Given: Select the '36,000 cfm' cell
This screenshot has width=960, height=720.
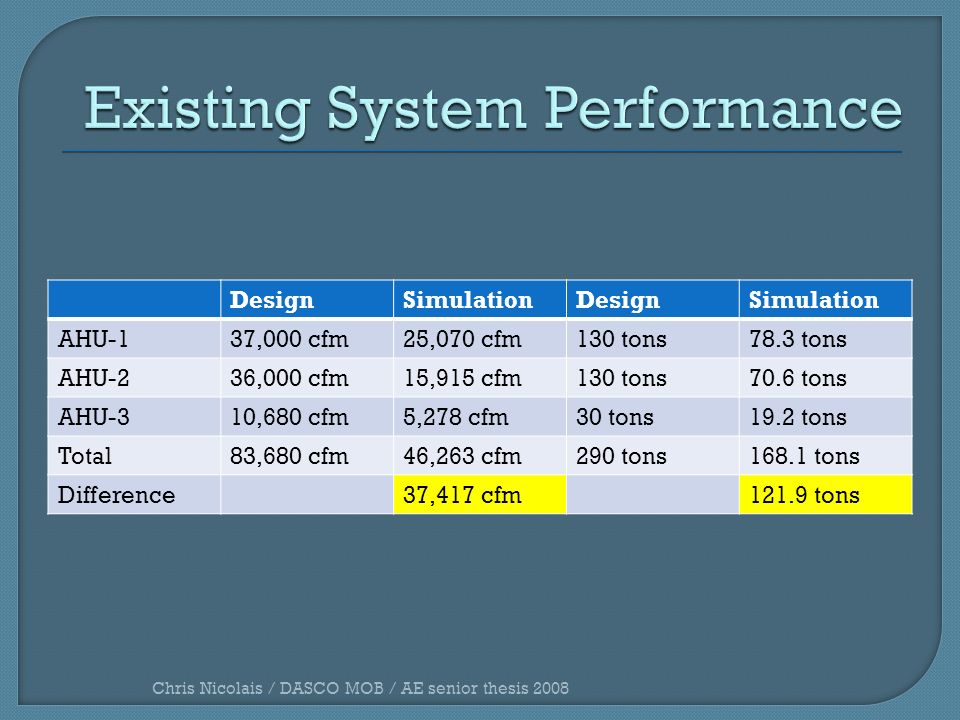Looking at the screenshot, I should 307,378.
